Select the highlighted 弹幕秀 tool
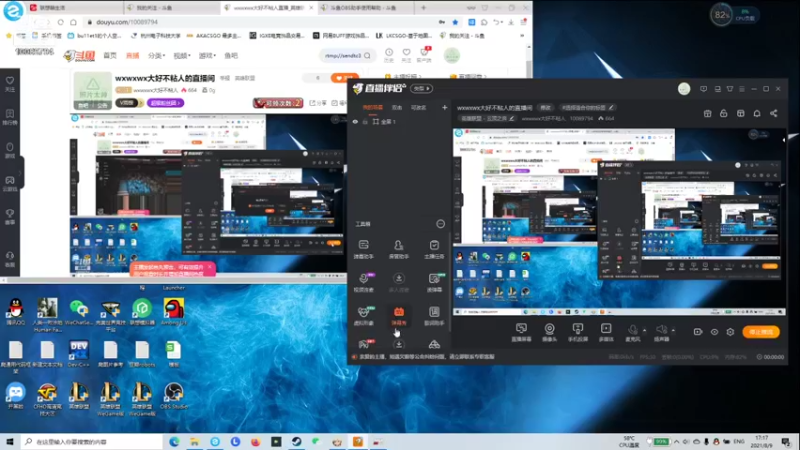The height and width of the screenshot is (450, 800). (398, 315)
